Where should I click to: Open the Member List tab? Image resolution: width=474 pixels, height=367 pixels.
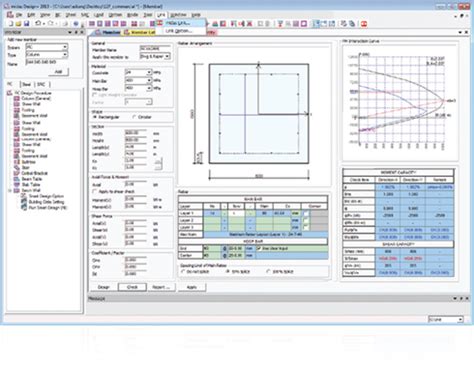[140, 32]
